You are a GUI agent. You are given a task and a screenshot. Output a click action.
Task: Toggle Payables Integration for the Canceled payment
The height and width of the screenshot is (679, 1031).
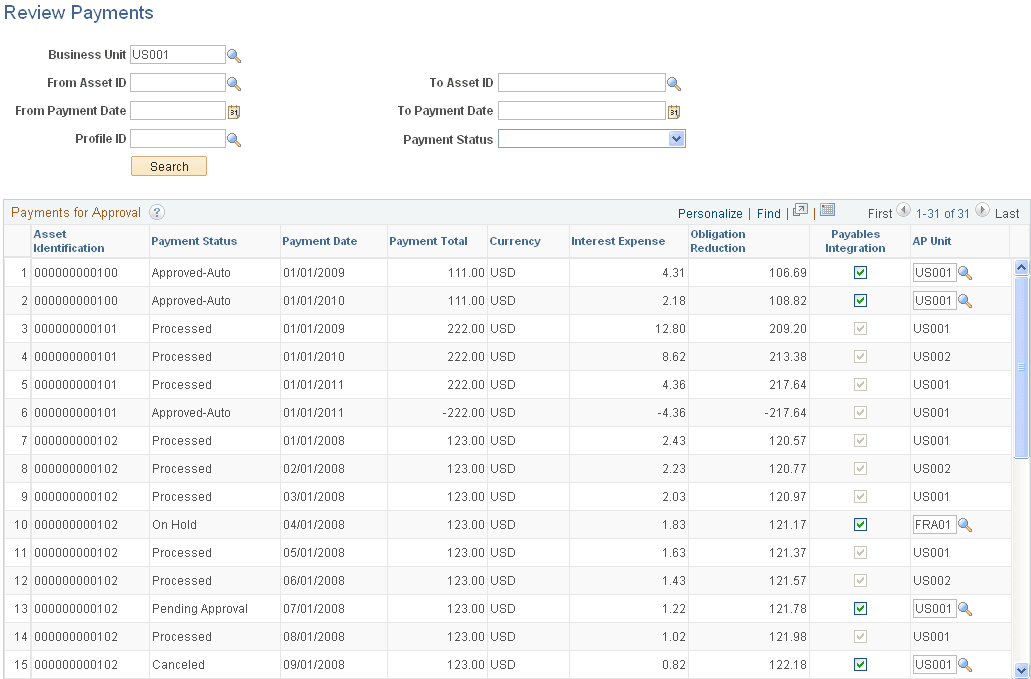[860, 664]
